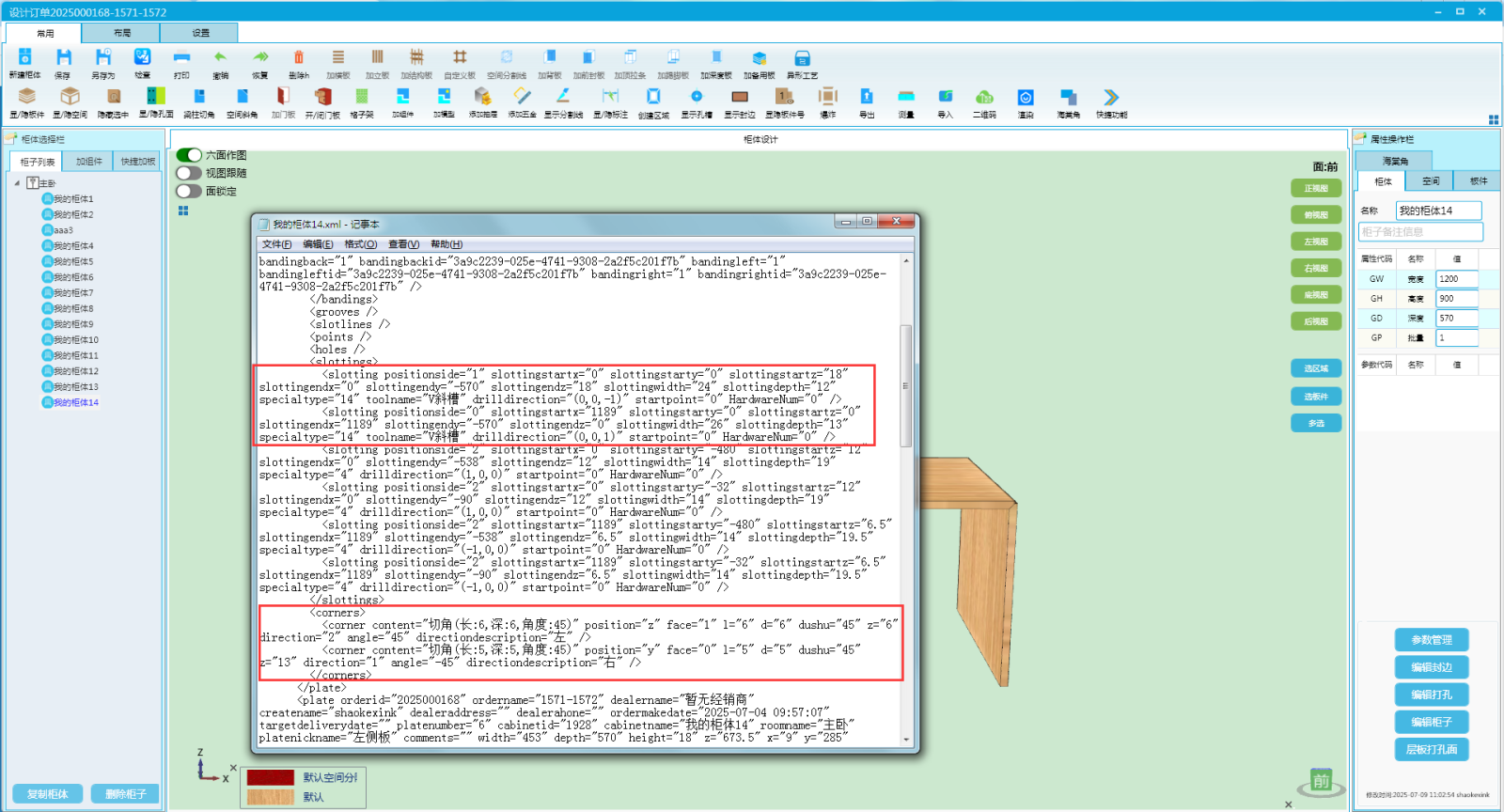Click the 爆炸 explode view icon
Image resolution: width=1504 pixels, height=812 pixels.
(x=828, y=97)
